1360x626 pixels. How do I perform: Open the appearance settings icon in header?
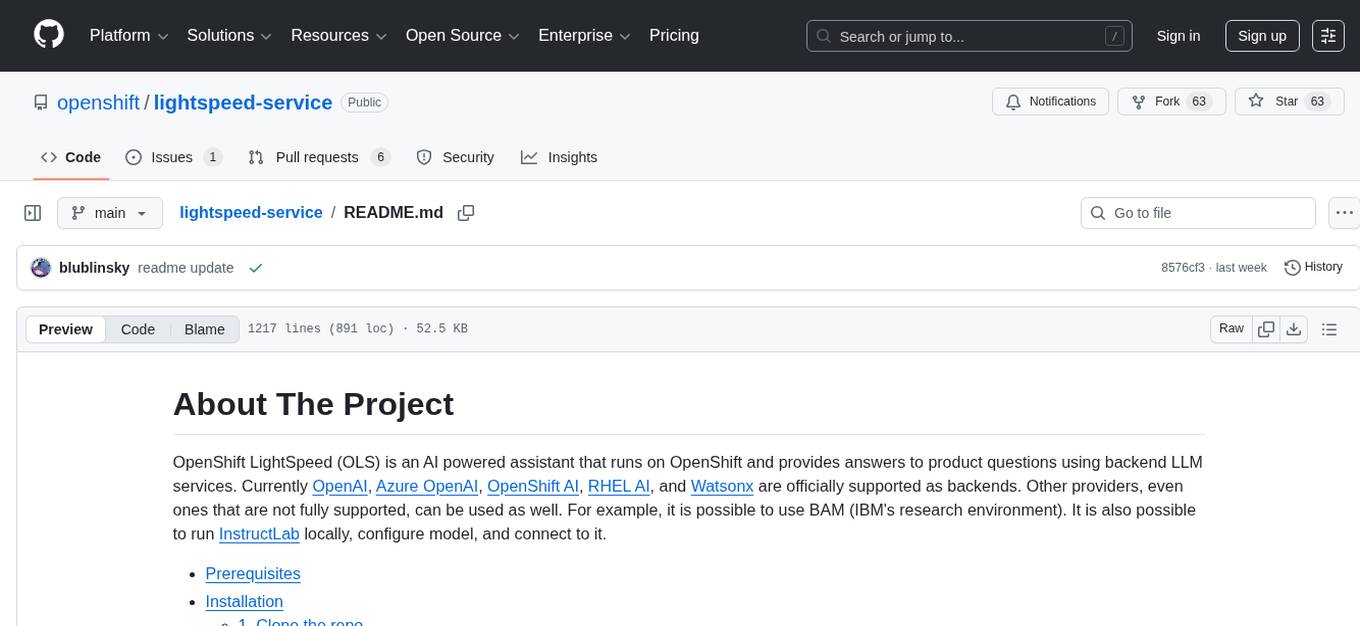pyautogui.click(x=1328, y=36)
